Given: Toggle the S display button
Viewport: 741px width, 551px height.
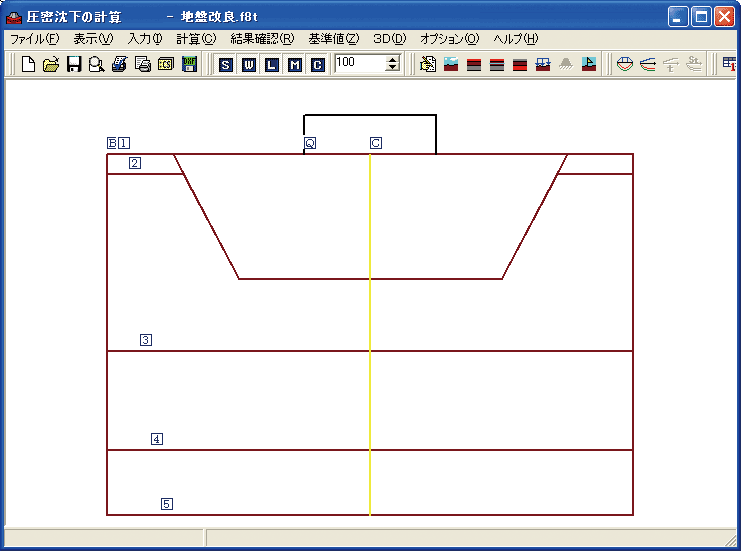Looking at the screenshot, I should (x=226, y=64).
